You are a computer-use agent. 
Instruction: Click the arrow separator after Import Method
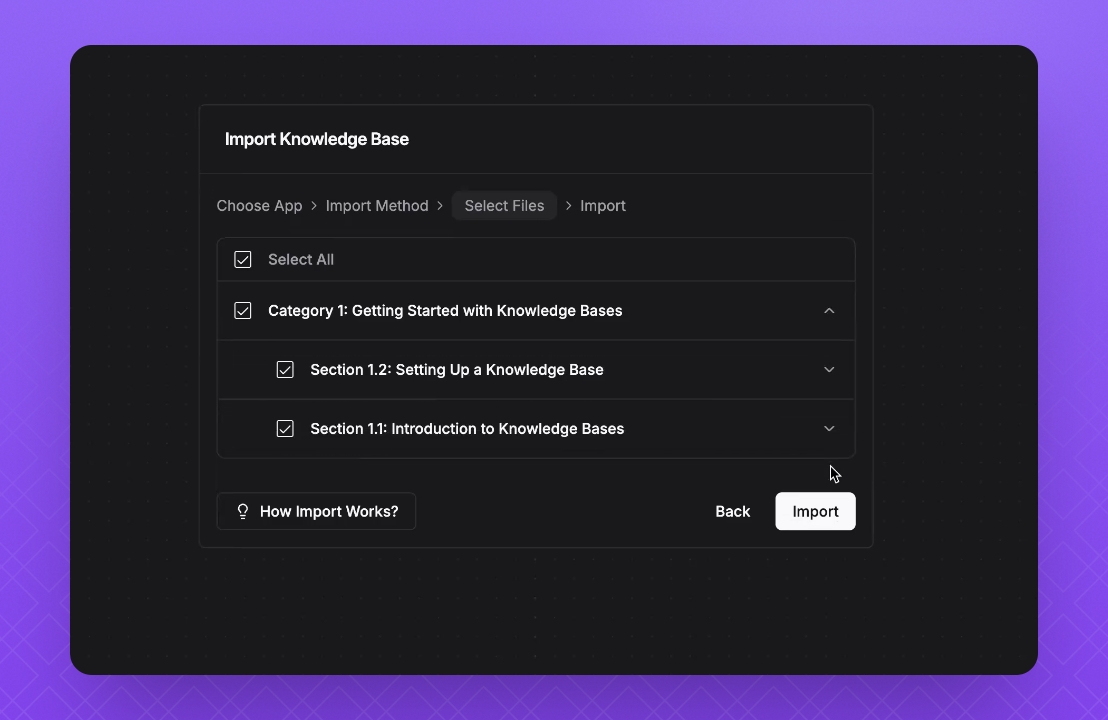pyautogui.click(x=440, y=206)
